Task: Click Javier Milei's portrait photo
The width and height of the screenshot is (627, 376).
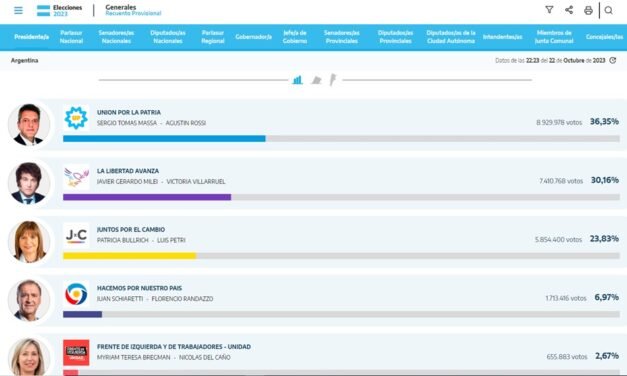Action: [29, 183]
